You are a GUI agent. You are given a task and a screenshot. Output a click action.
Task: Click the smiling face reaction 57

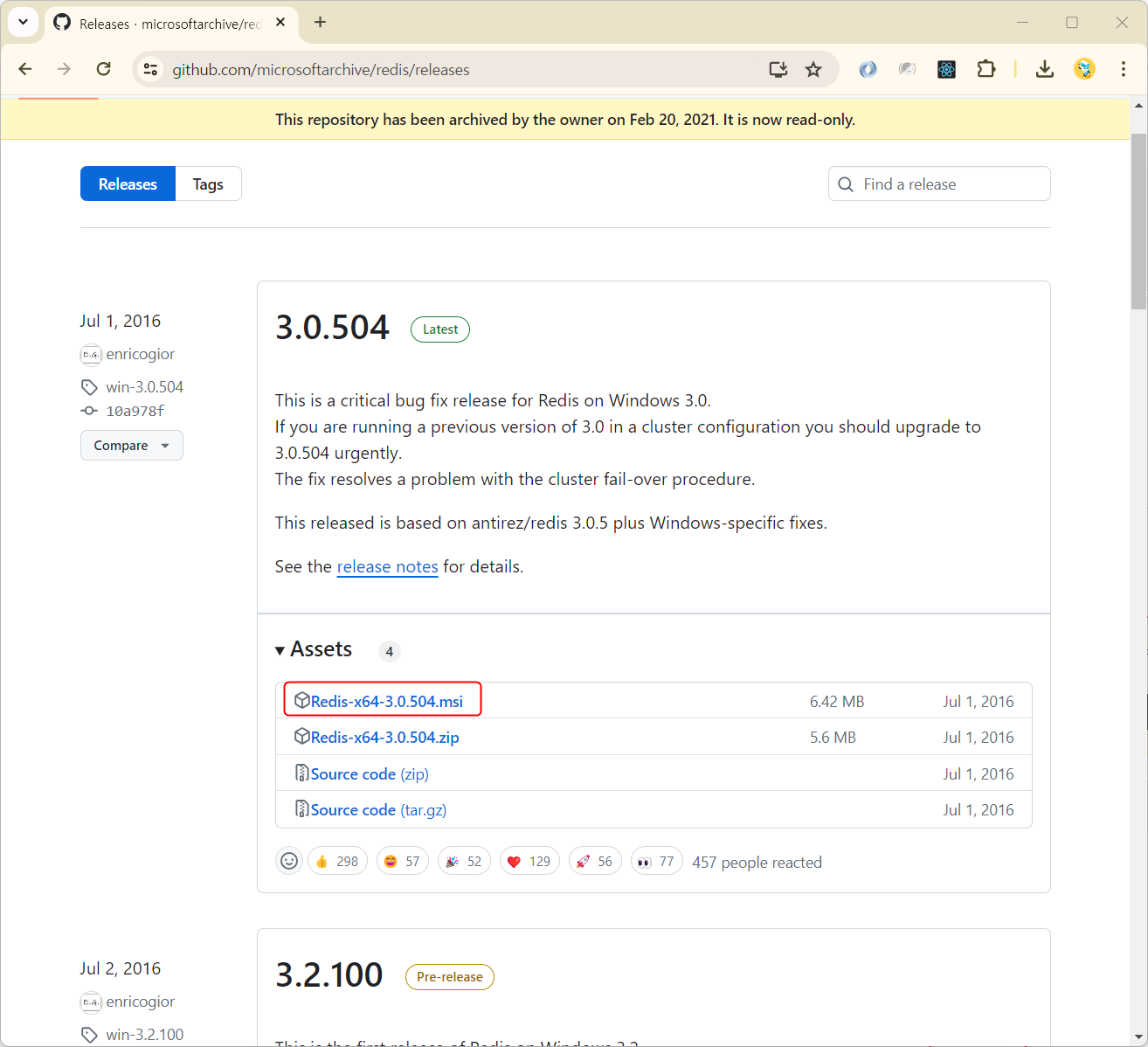(x=403, y=861)
